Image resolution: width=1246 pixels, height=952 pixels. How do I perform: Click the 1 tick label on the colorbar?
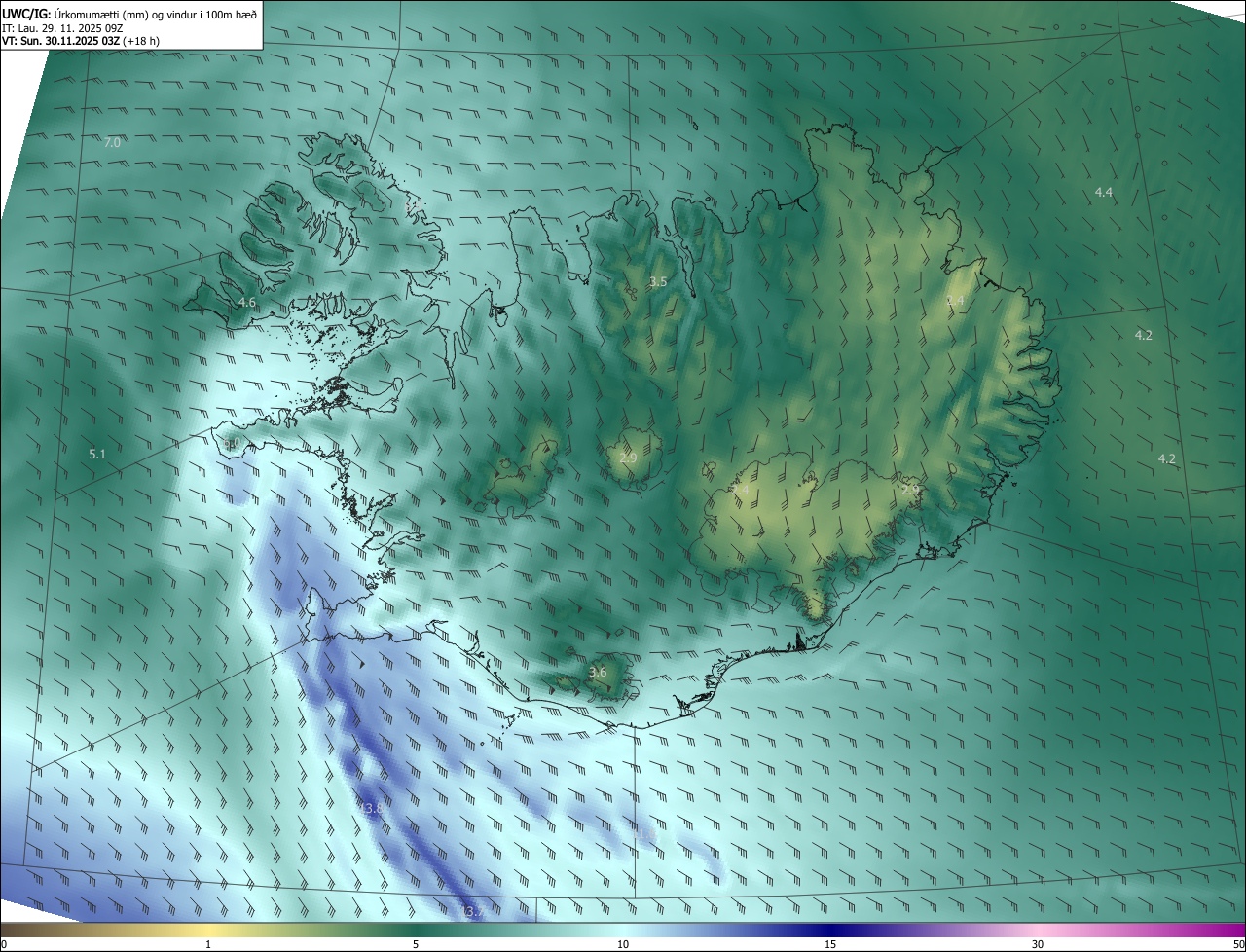(208, 944)
